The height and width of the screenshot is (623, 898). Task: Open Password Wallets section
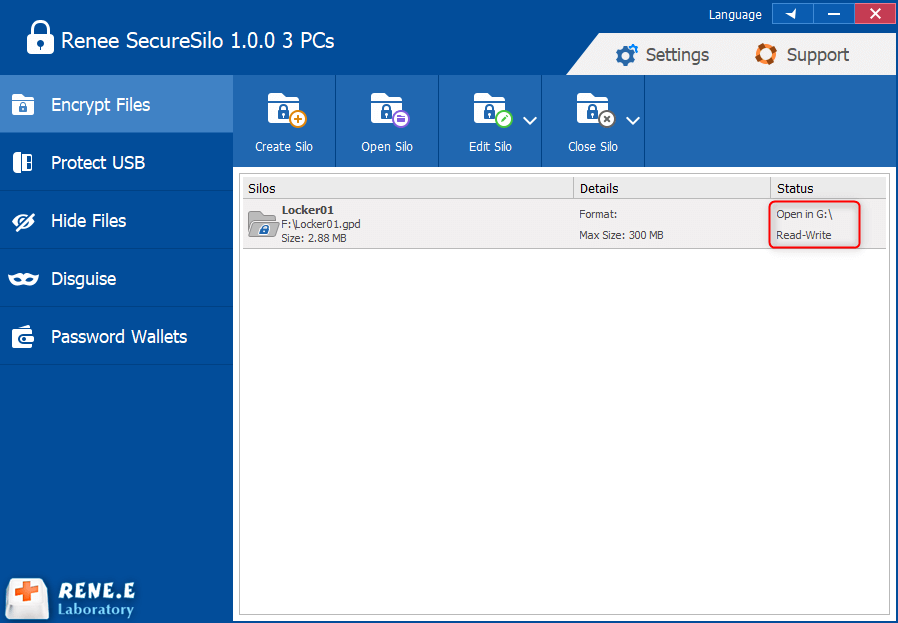(x=116, y=336)
